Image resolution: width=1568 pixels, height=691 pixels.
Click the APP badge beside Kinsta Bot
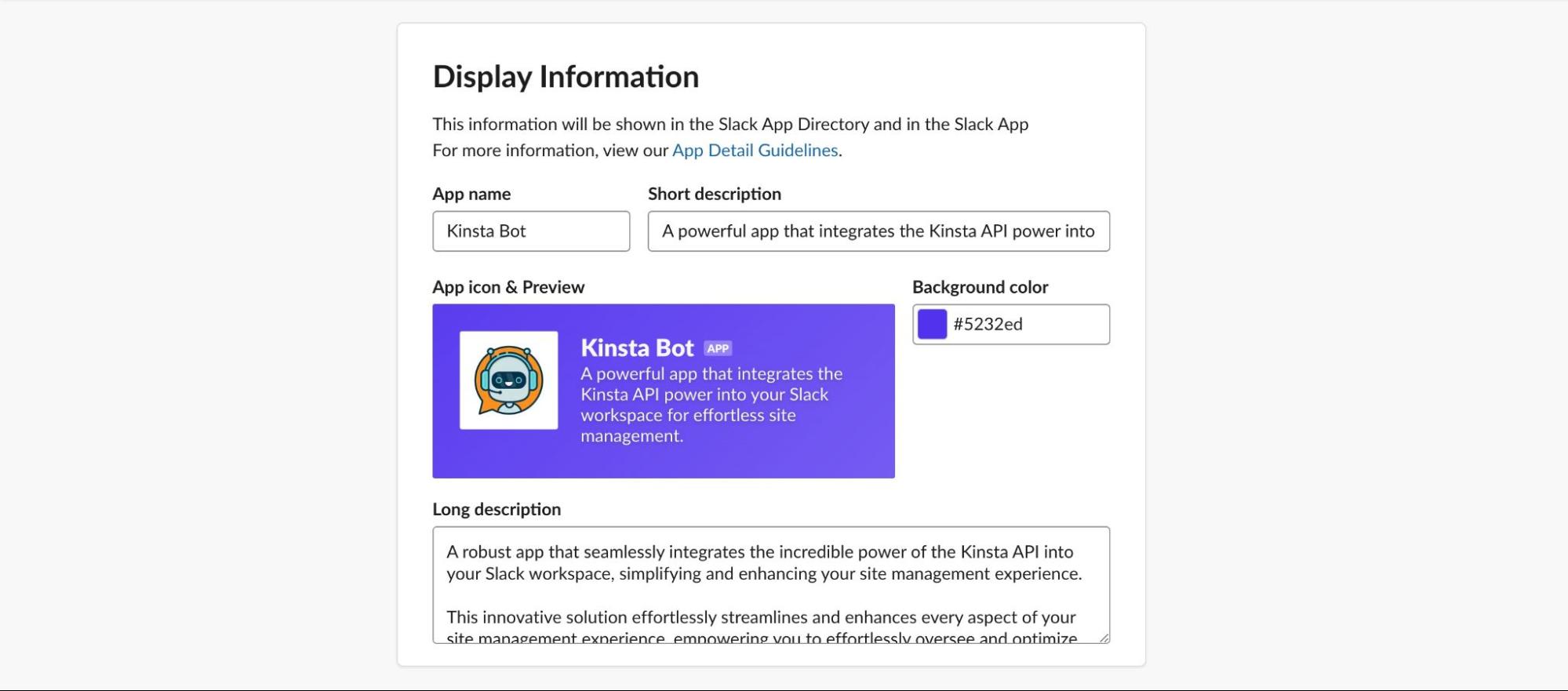click(x=718, y=348)
